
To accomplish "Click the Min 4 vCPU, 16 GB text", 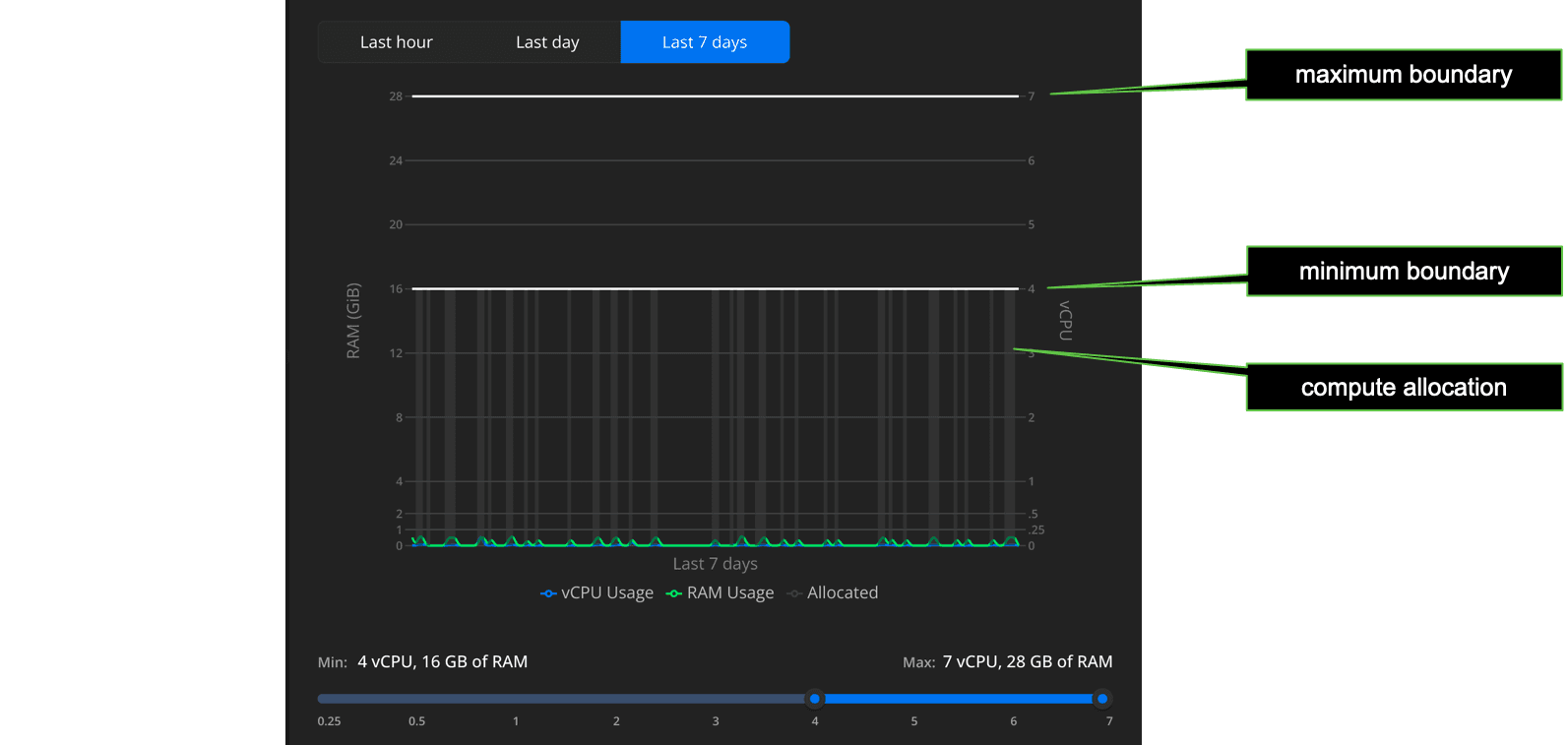I will (x=442, y=662).
